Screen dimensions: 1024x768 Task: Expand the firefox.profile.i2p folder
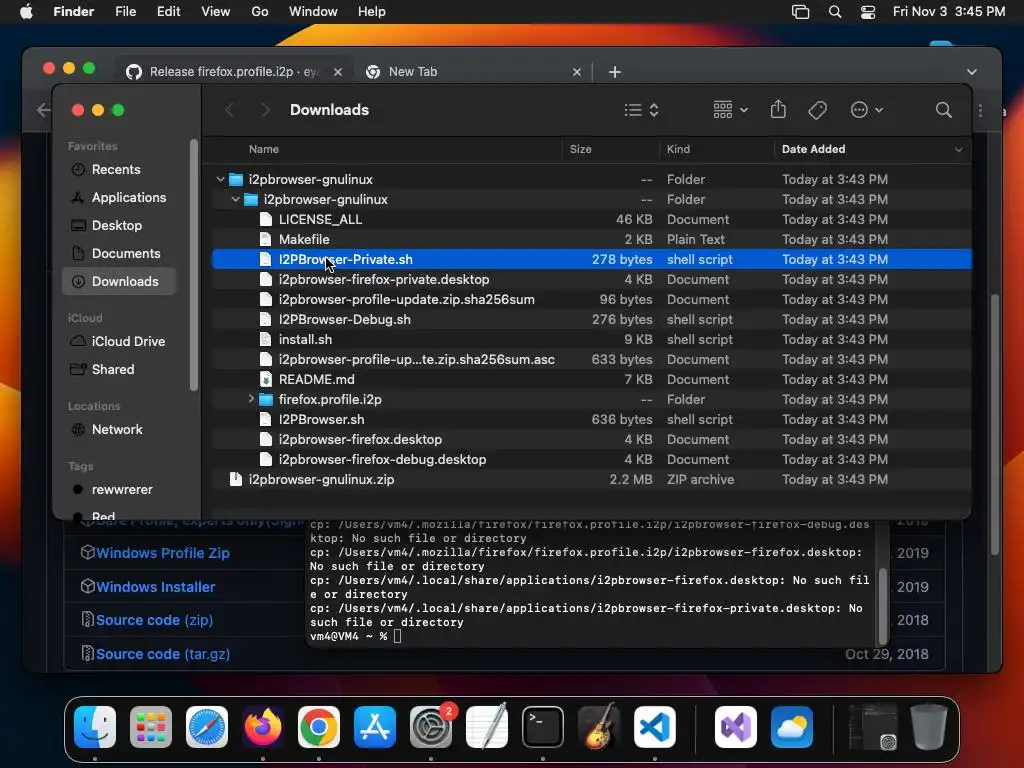251,398
